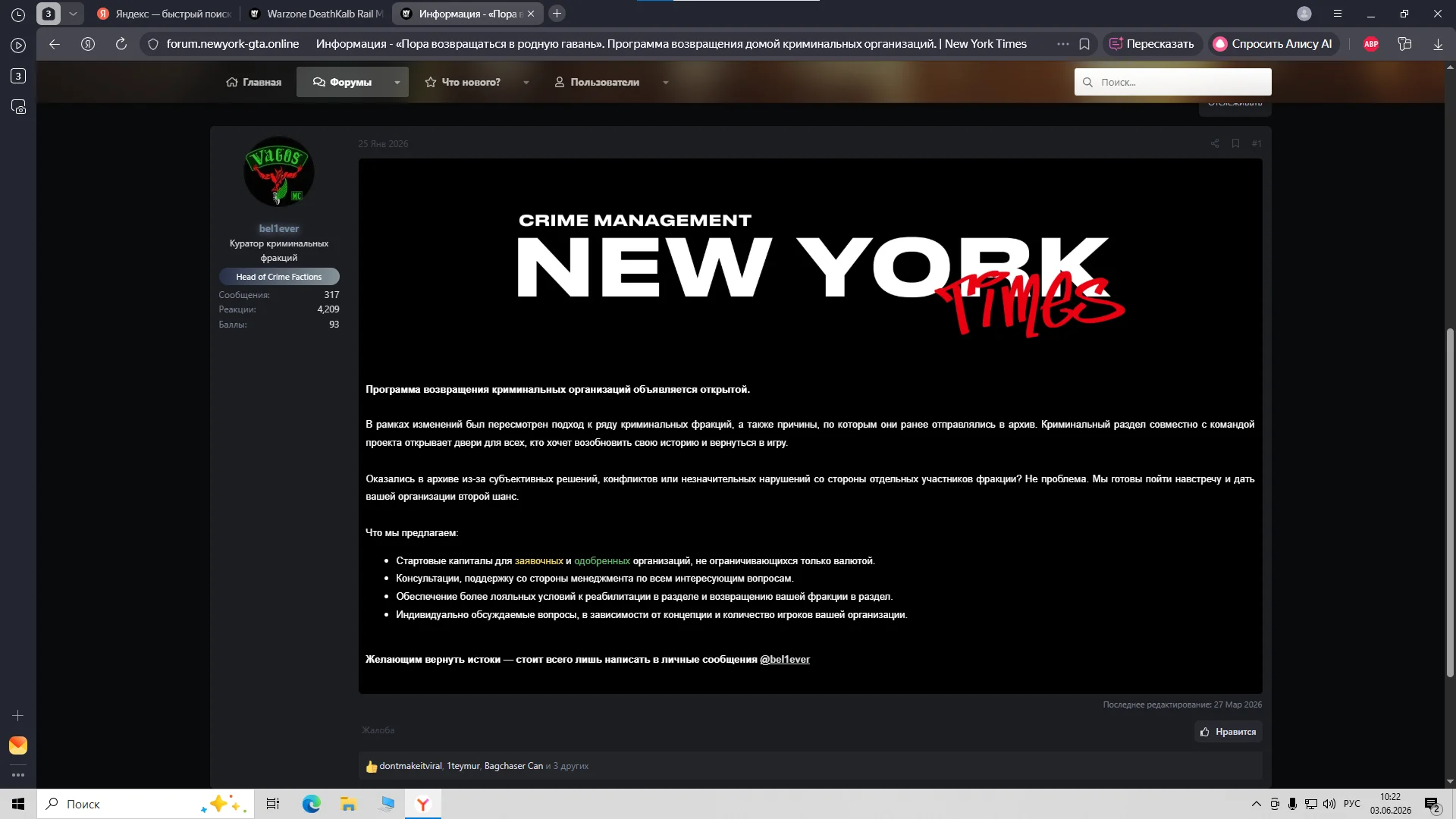Open sidebar tabs counter icon
The image size is (1456, 819).
[18, 76]
